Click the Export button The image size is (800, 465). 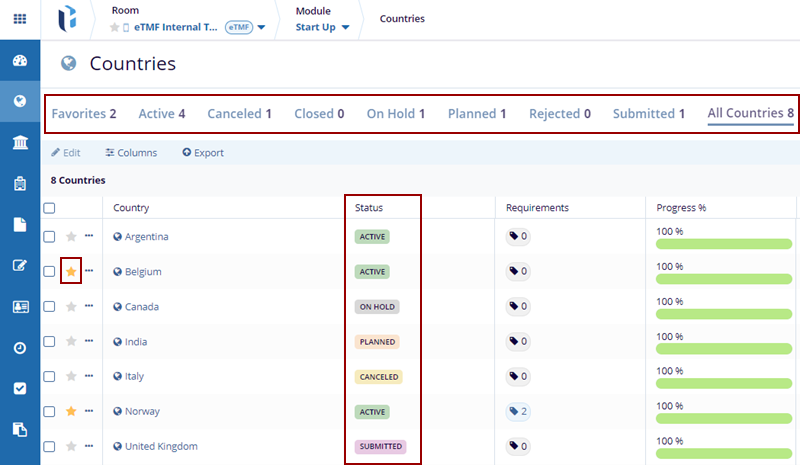pos(203,153)
